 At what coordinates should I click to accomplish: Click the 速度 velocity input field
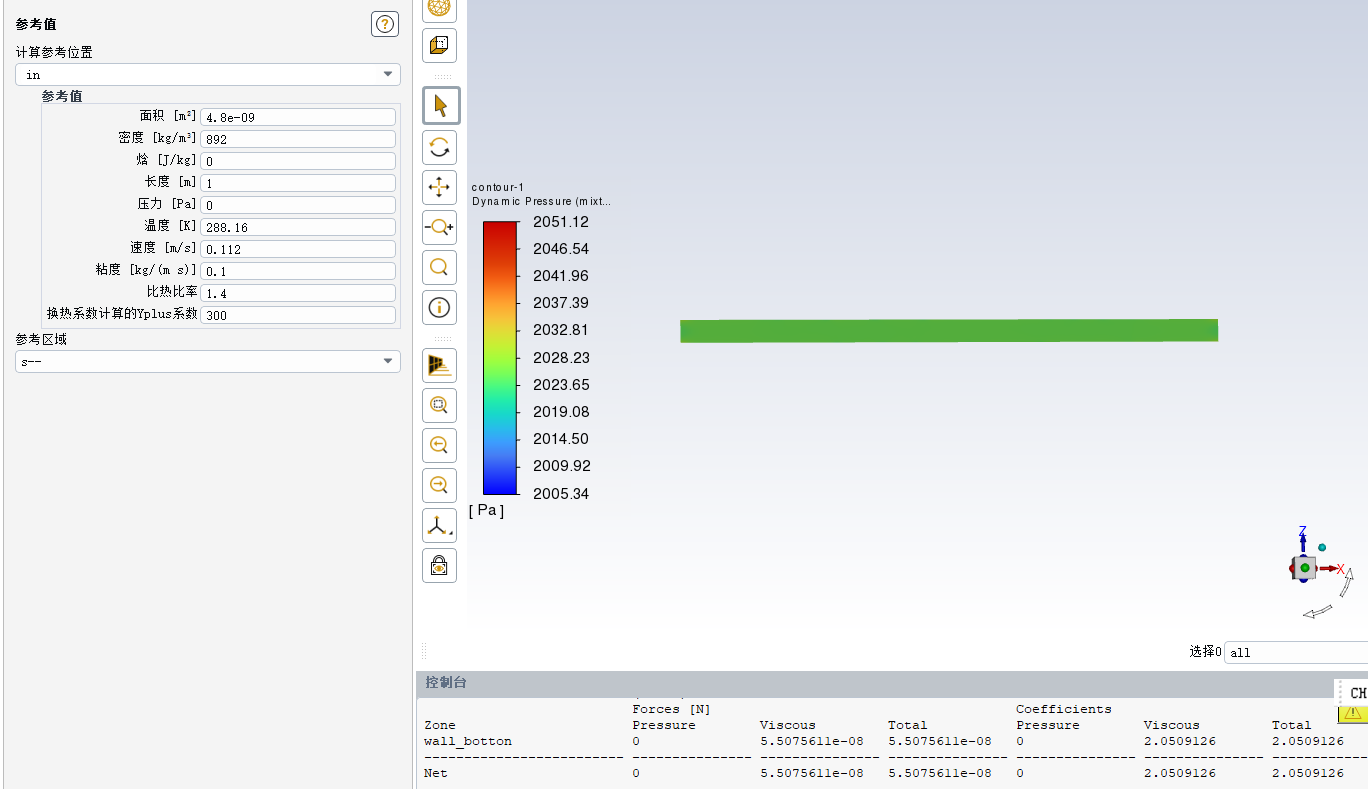point(298,249)
